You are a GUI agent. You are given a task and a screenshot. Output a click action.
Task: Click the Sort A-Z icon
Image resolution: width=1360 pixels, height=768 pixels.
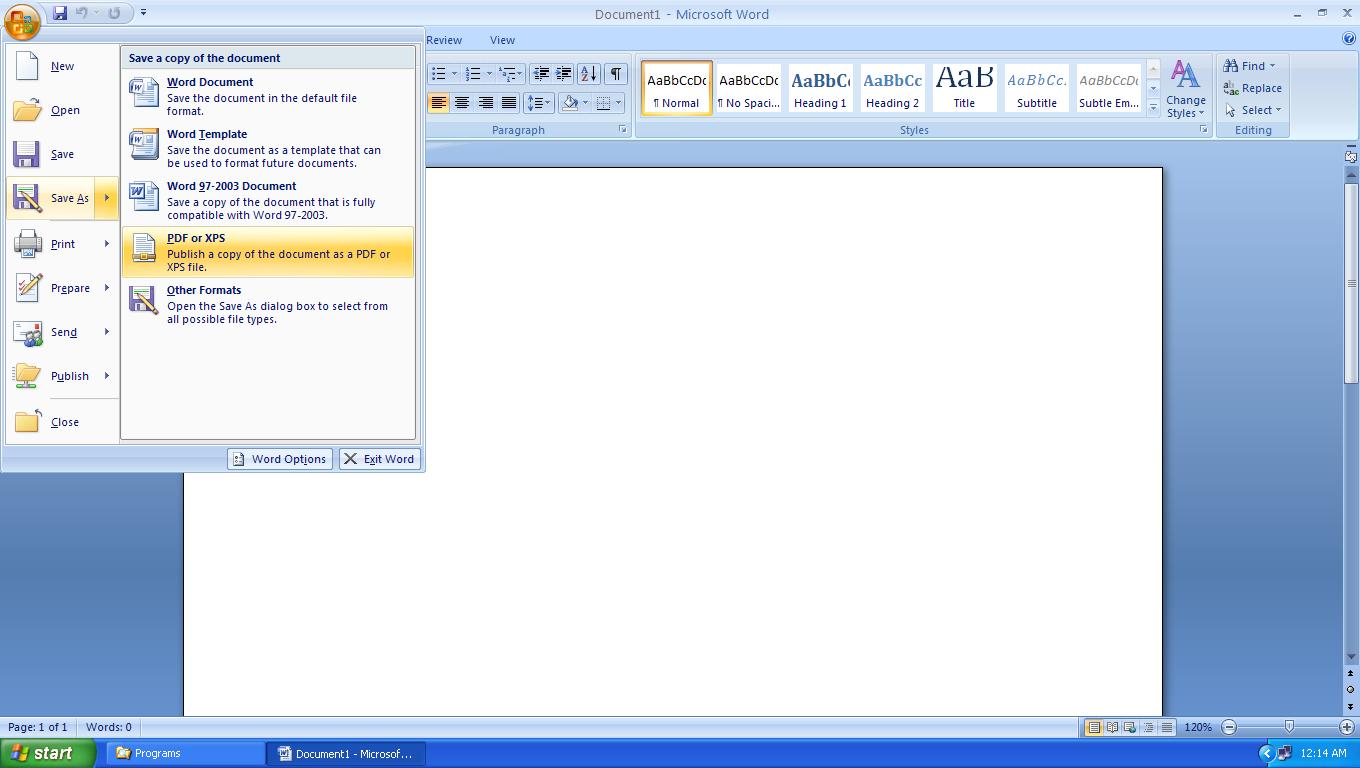click(x=589, y=73)
